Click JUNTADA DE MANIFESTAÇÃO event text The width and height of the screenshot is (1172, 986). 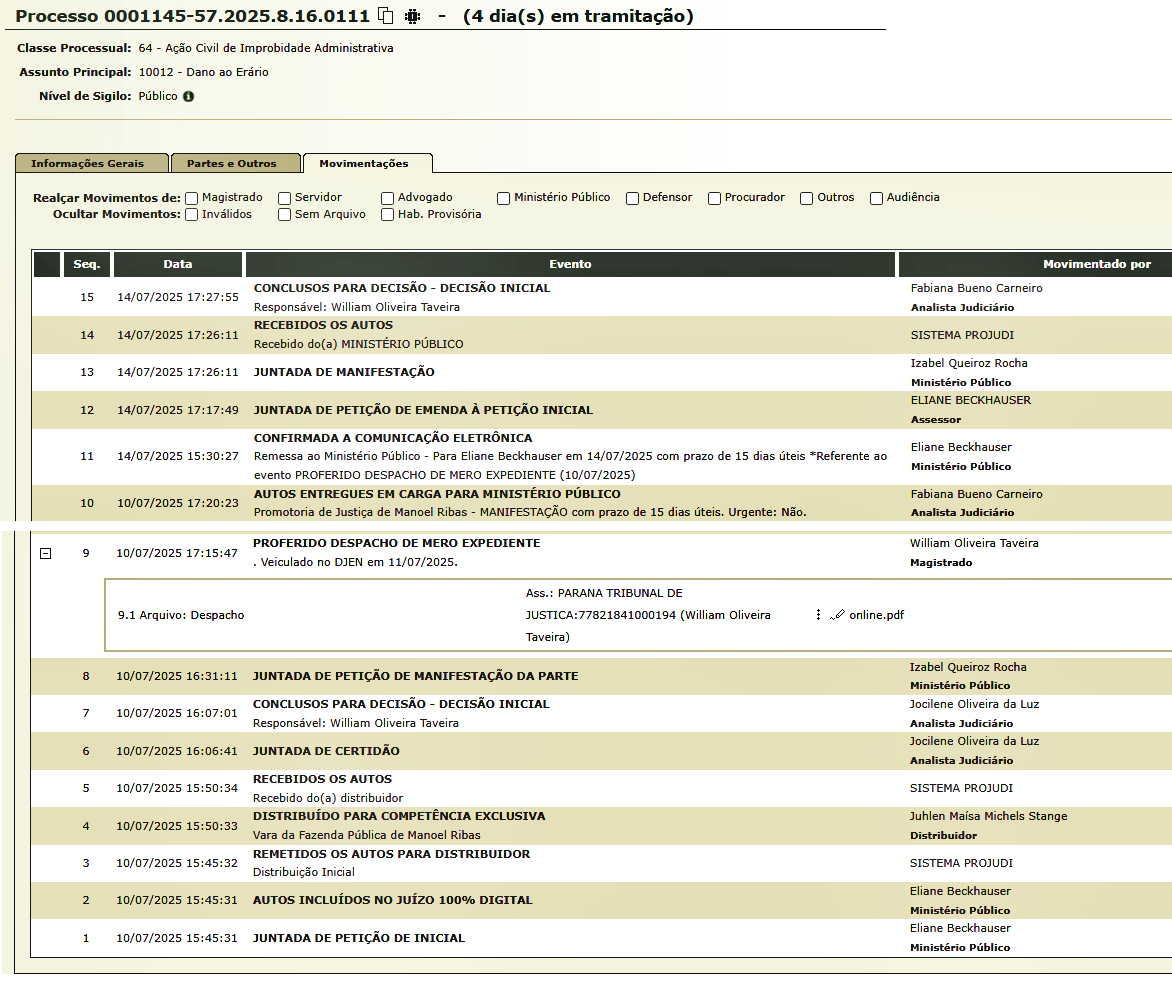[344, 372]
